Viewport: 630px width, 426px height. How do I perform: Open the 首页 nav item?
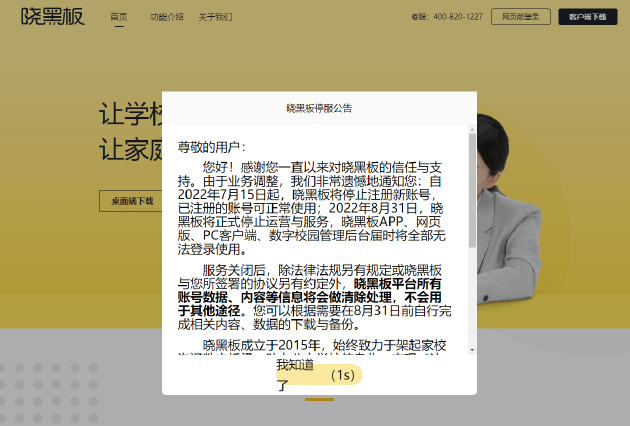pos(119,17)
